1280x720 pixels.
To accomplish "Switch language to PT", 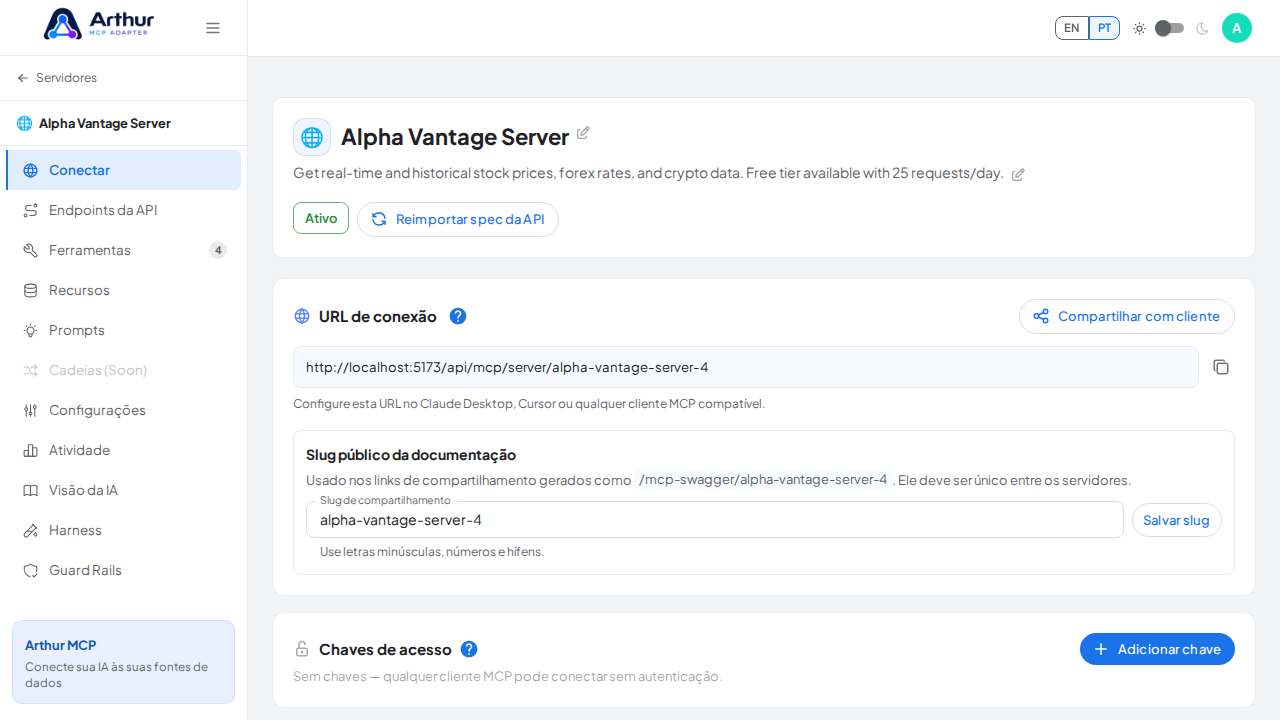I will (x=1104, y=28).
